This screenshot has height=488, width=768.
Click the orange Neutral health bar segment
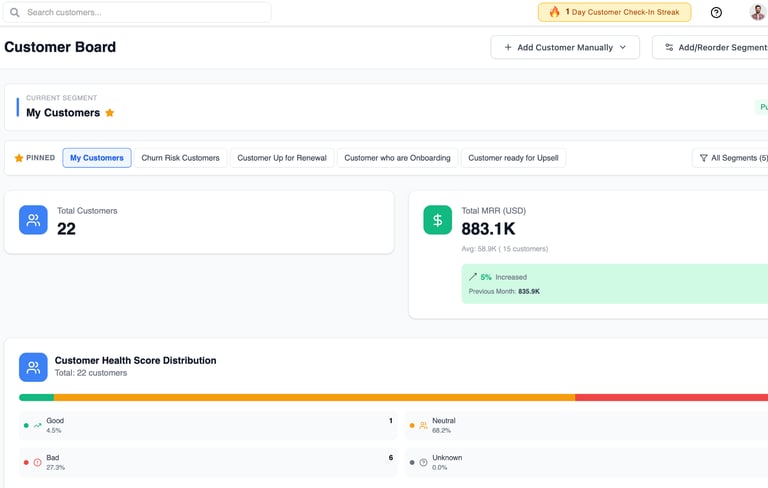[314, 398]
